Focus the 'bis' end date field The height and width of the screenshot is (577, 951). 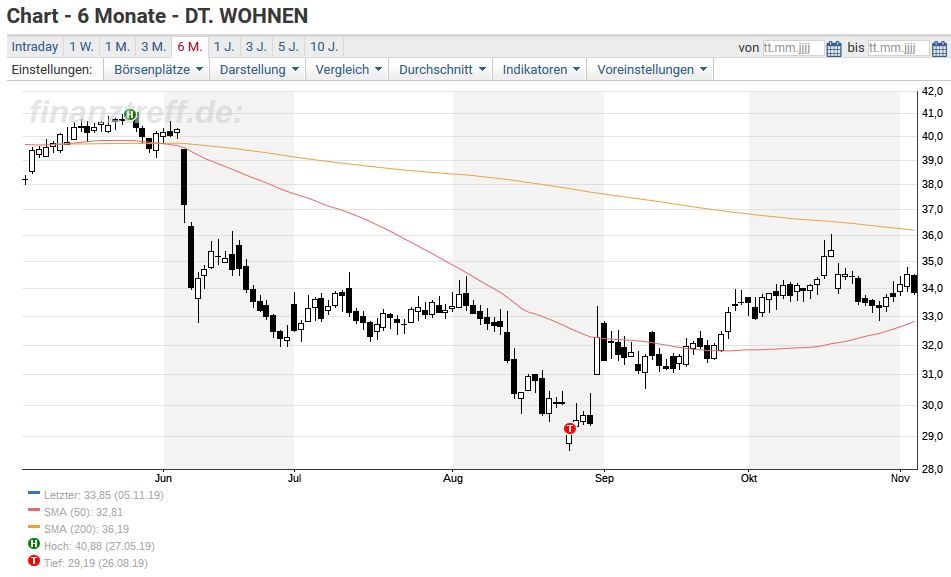(x=898, y=48)
